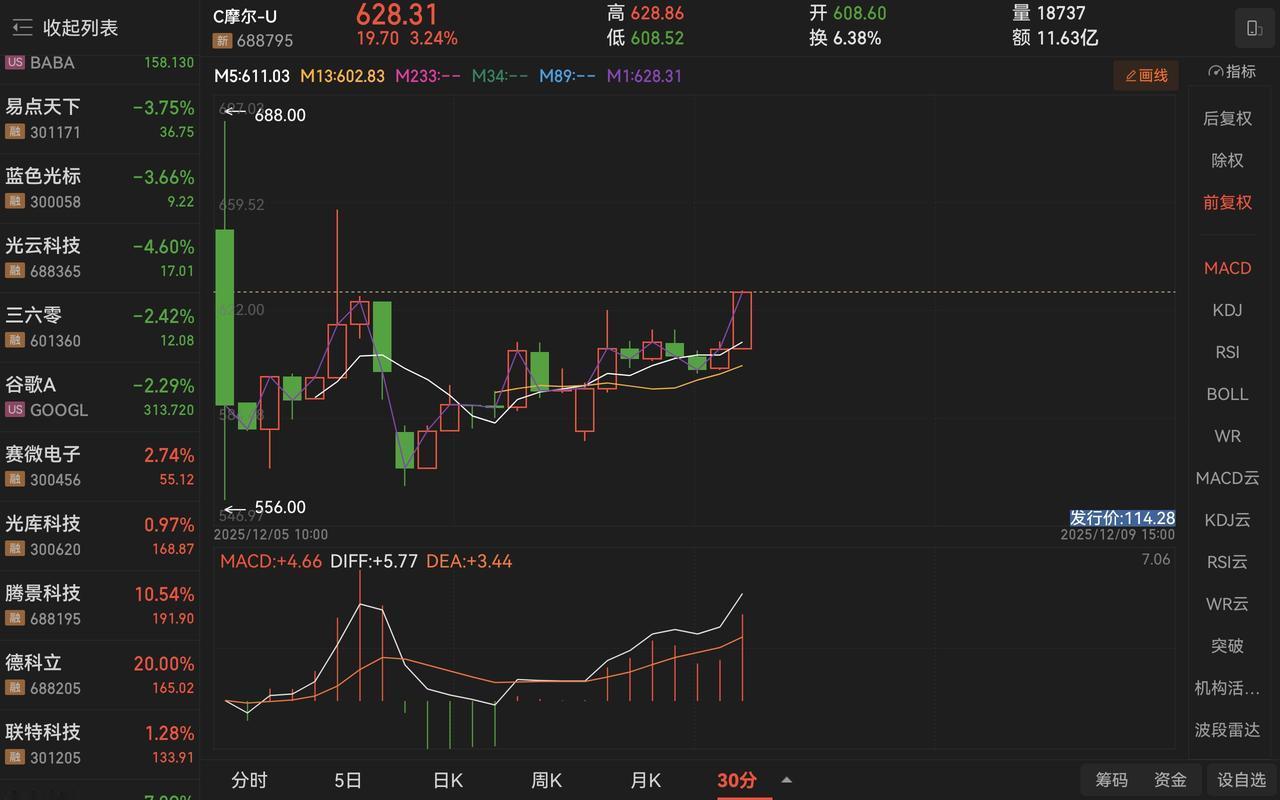Select the 30分 period tab
This screenshot has height=800, width=1280.
(737, 780)
